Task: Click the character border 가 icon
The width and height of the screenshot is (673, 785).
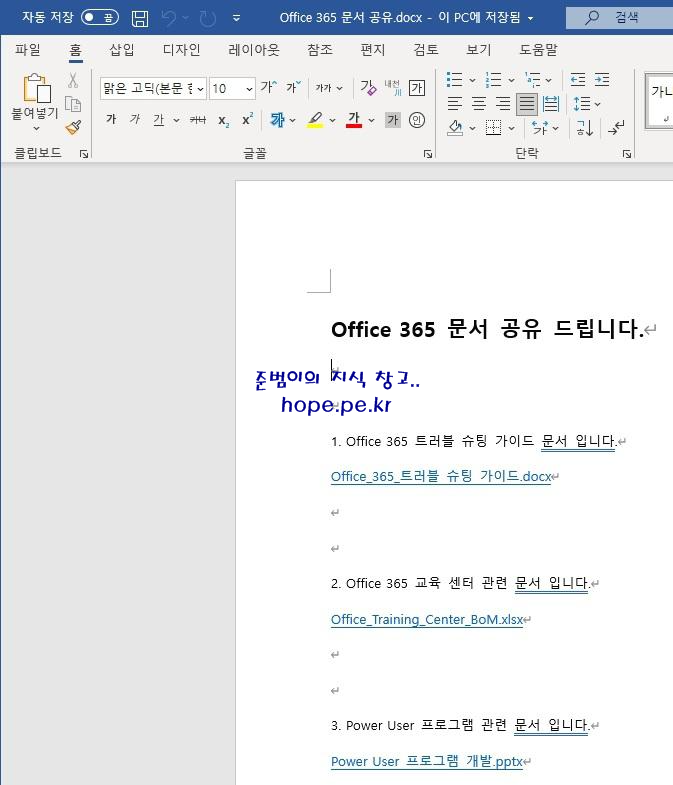Action: 417,88
